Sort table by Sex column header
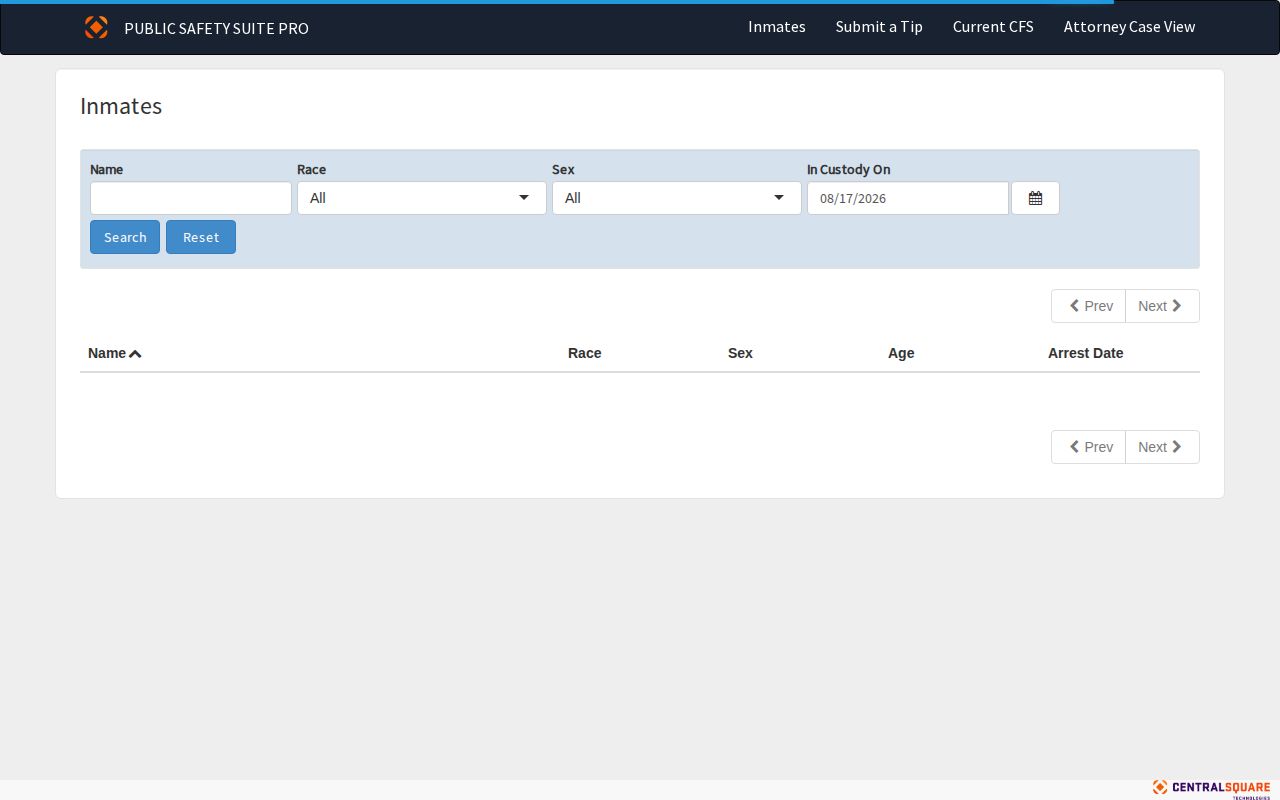 click(740, 353)
